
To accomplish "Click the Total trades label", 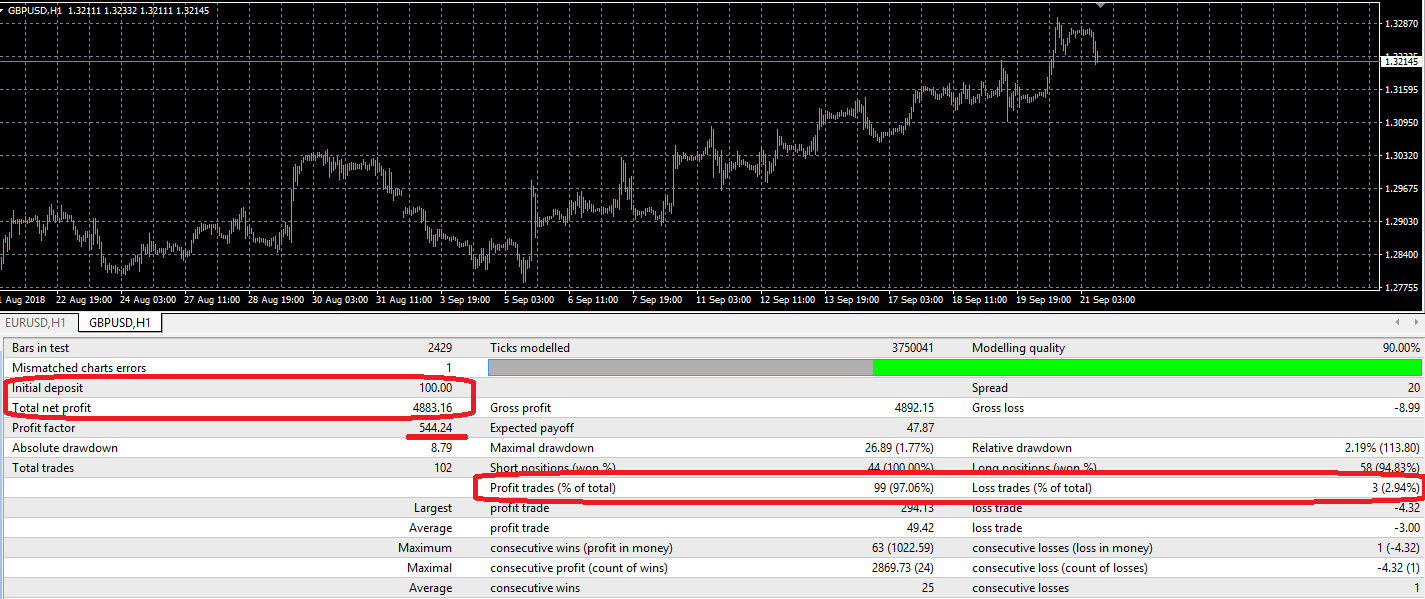I will pyautogui.click(x=43, y=468).
